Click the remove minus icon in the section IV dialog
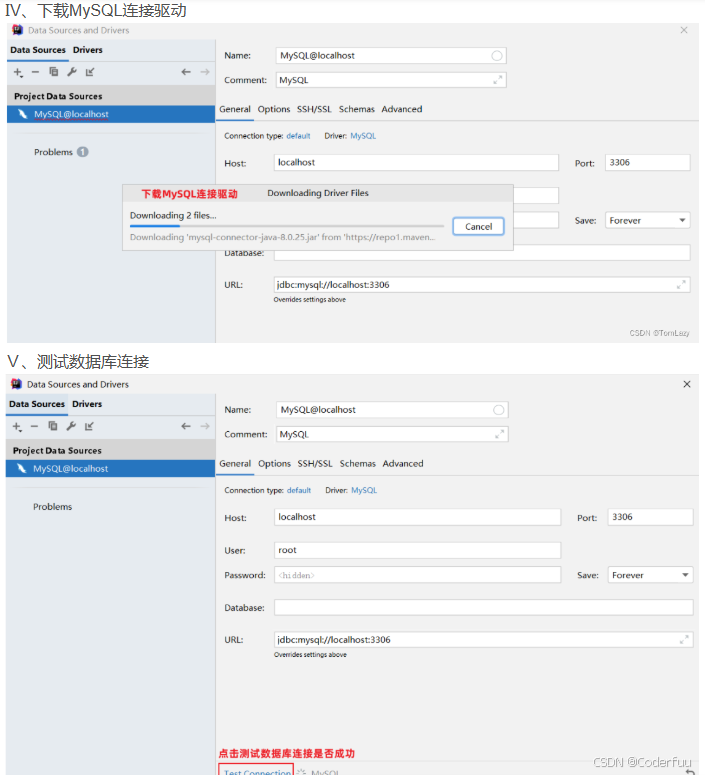 35,72
